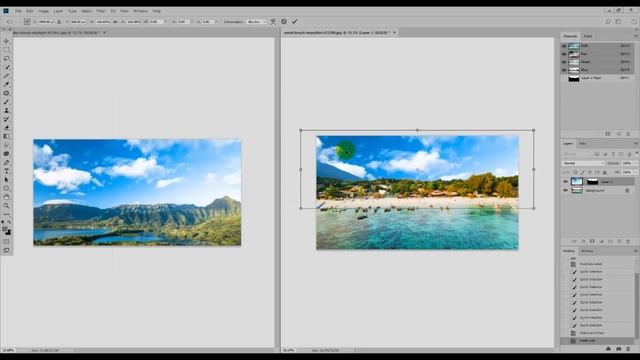This screenshot has width=640, height=360.
Task: Select the Horizontal Type tool
Action: 6,171
